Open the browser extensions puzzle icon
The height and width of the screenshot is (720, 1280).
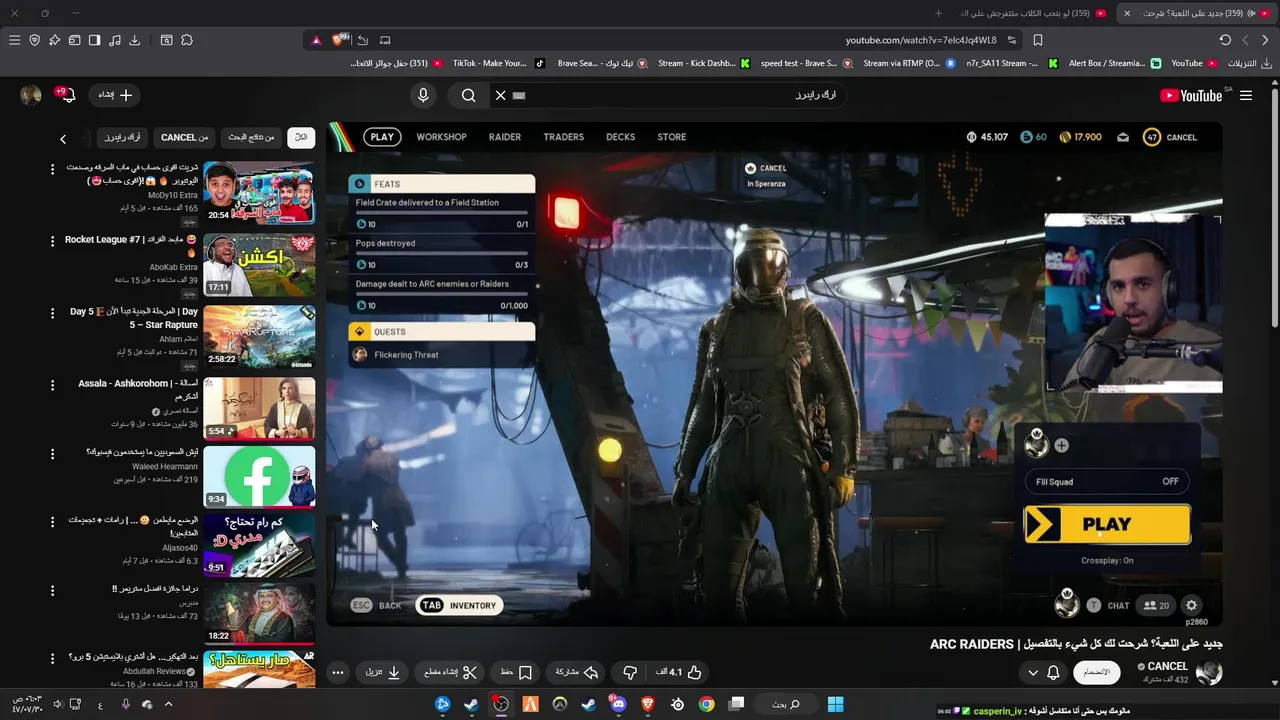pos(187,40)
